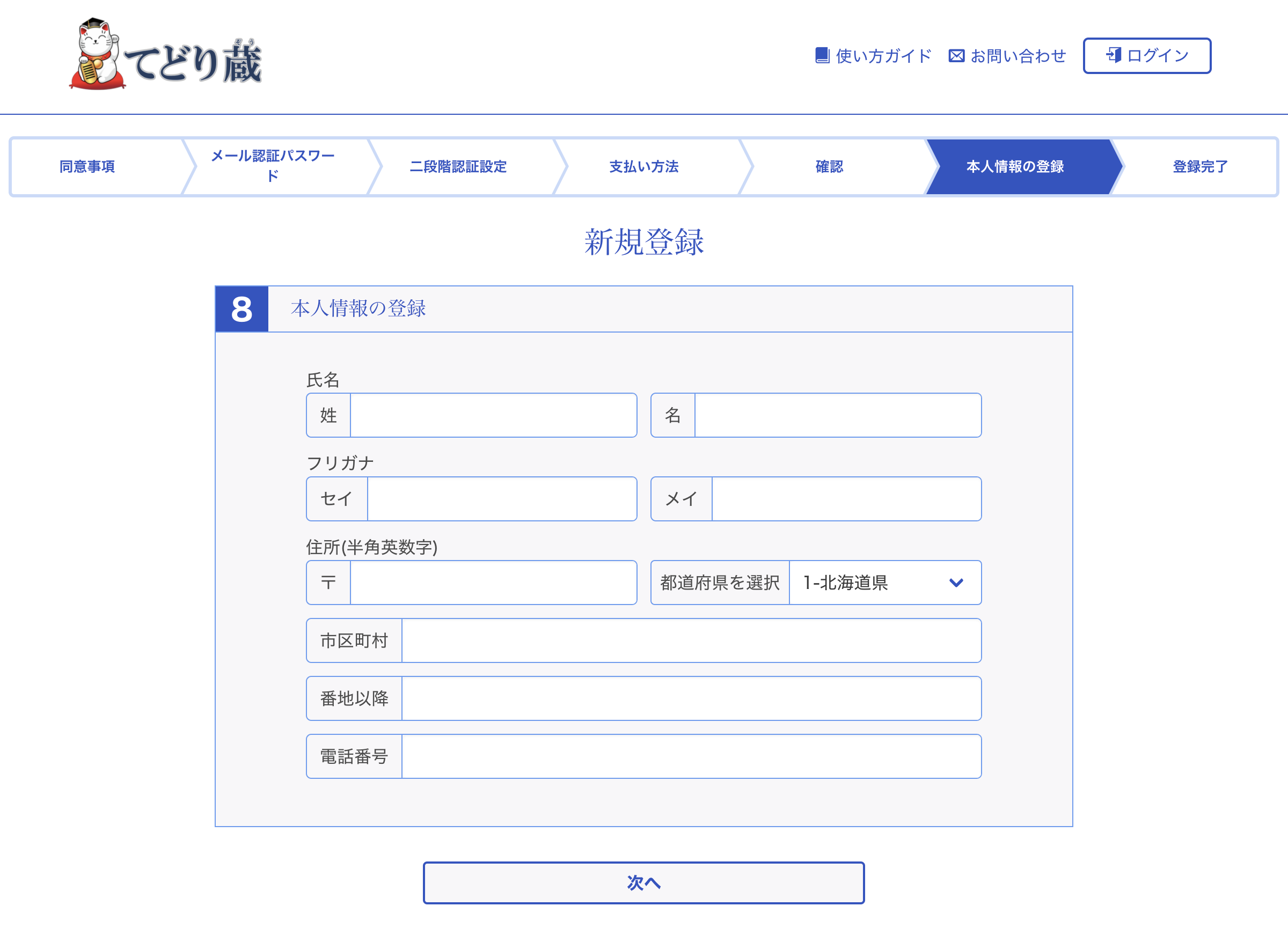Click the book icon beside 使い方ガイド

pyautogui.click(x=822, y=55)
